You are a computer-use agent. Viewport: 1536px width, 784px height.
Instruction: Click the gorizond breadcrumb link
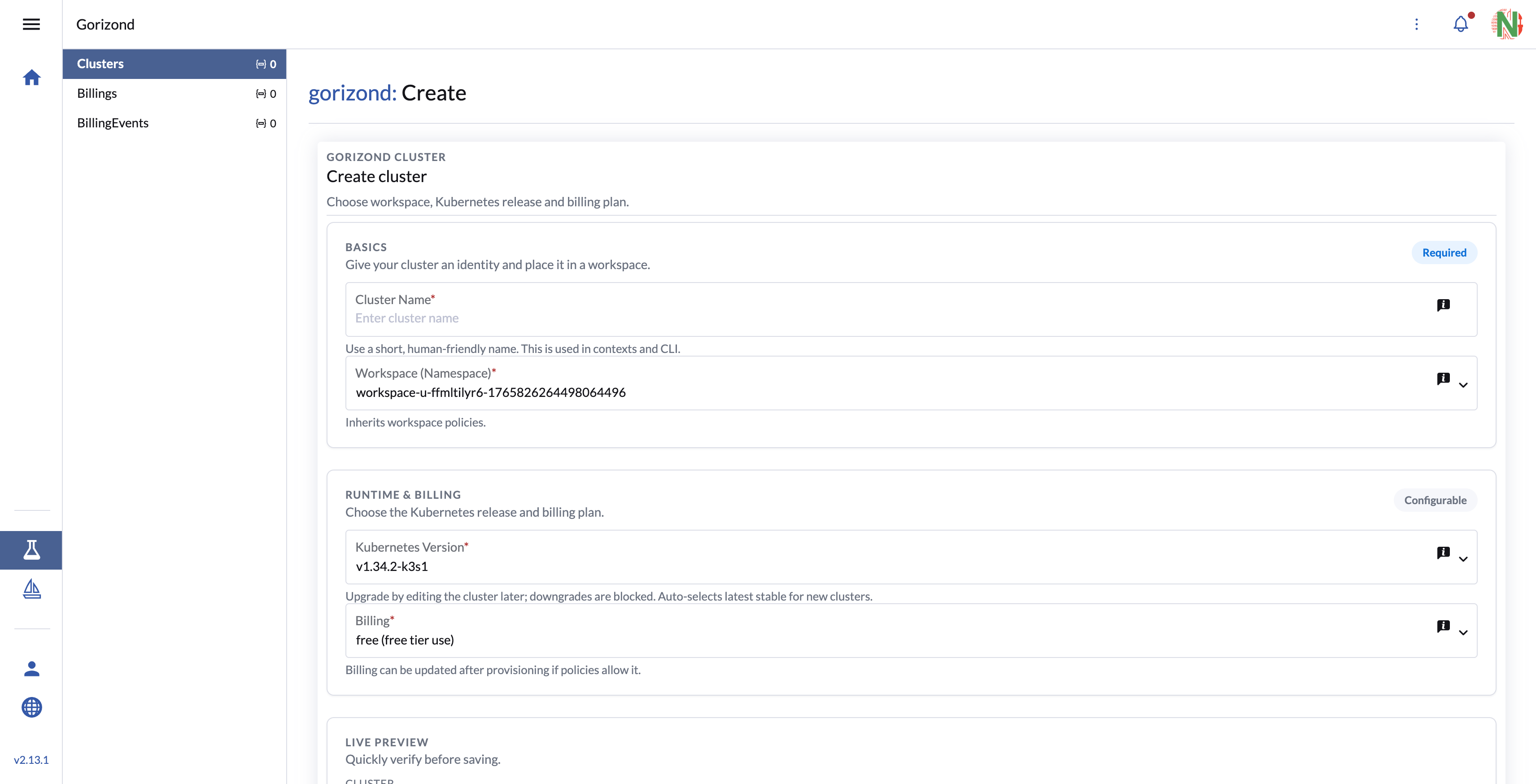(x=351, y=93)
